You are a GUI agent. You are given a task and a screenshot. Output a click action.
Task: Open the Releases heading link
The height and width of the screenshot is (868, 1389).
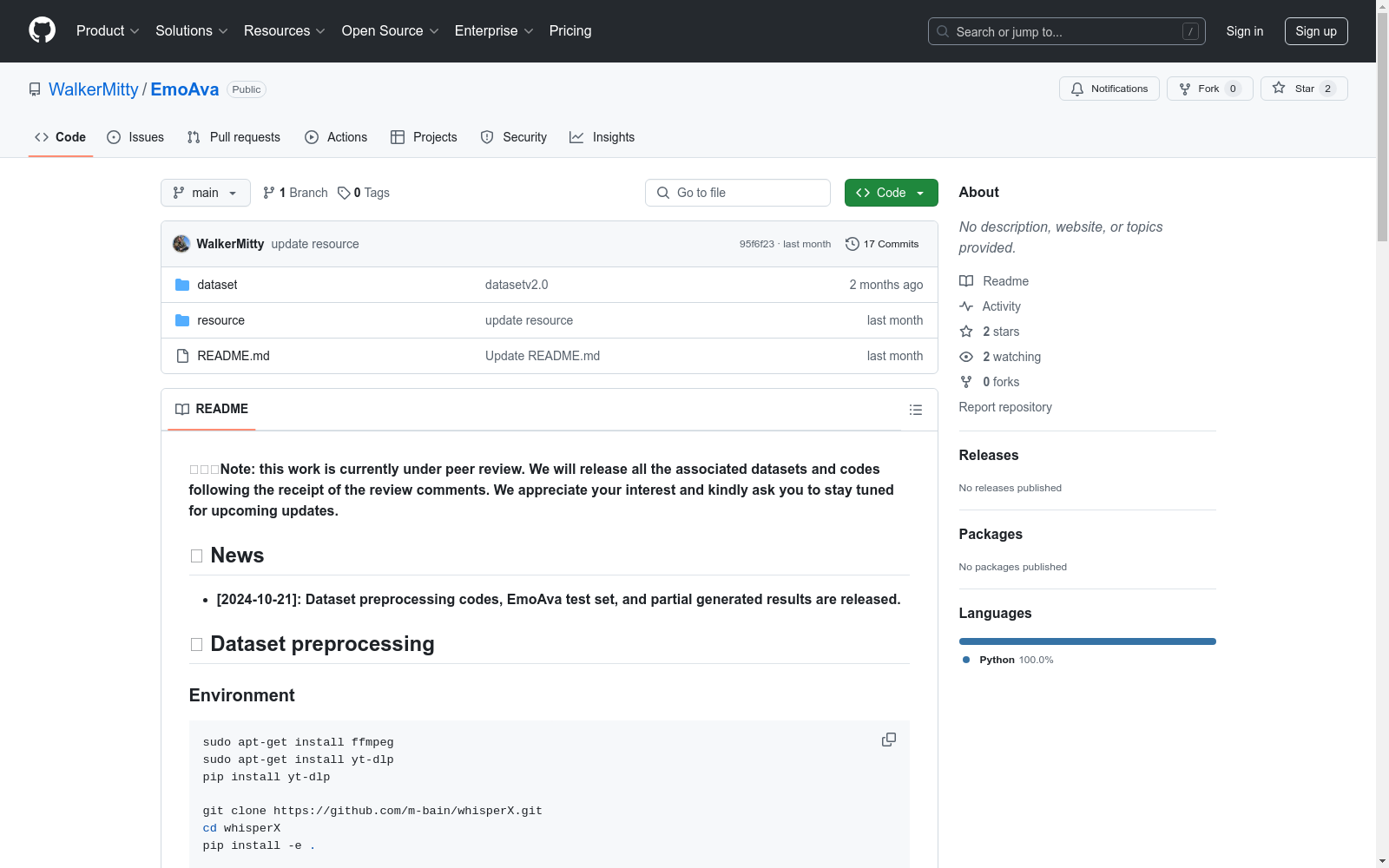989,455
